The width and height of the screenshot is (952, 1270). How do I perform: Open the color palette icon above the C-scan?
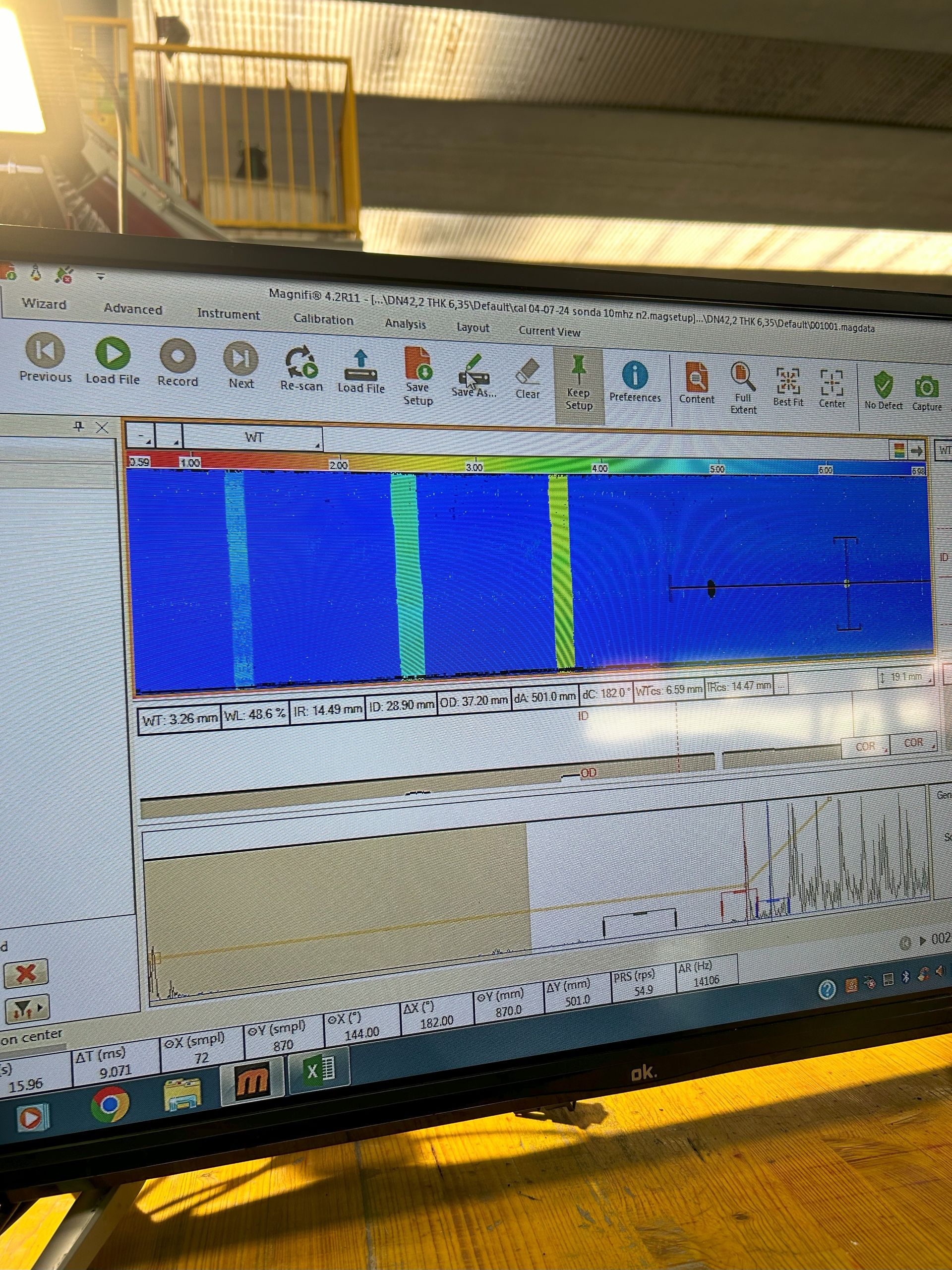click(x=899, y=450)
